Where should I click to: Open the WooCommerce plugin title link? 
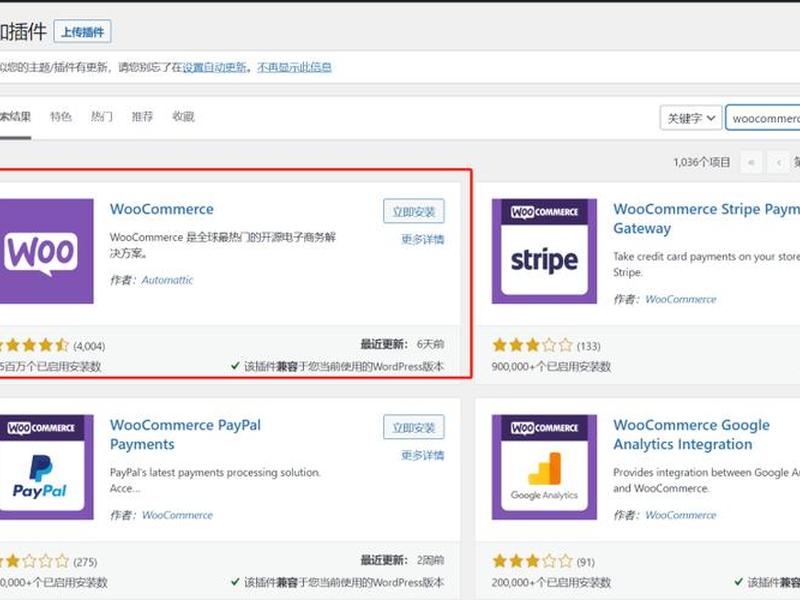point(162,209)
